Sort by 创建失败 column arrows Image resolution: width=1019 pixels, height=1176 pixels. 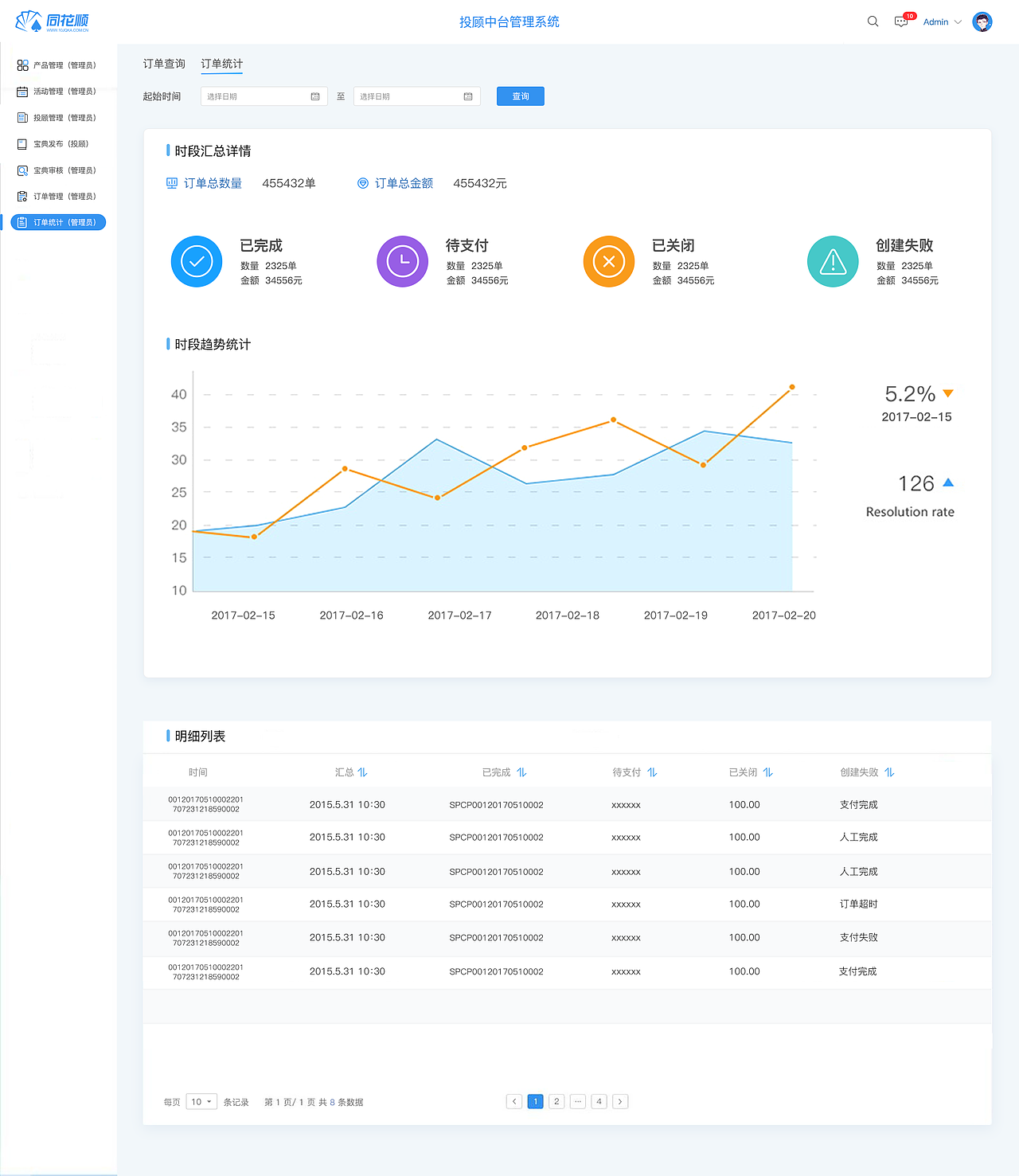click(889, 772)
